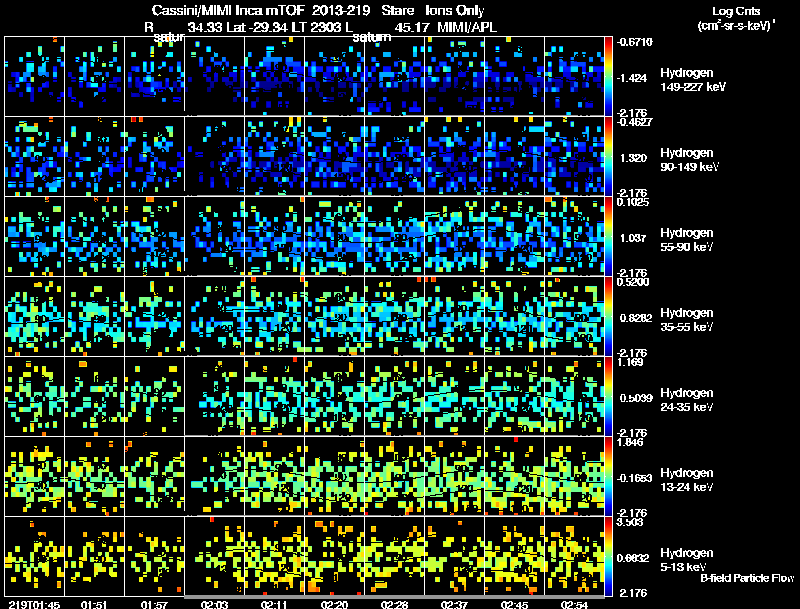This screenshot has height=609, width=800.
Task: Click the color bar for Hydrogen 149-227 keV
Action: pyautogui.click(x=609, y=76)
